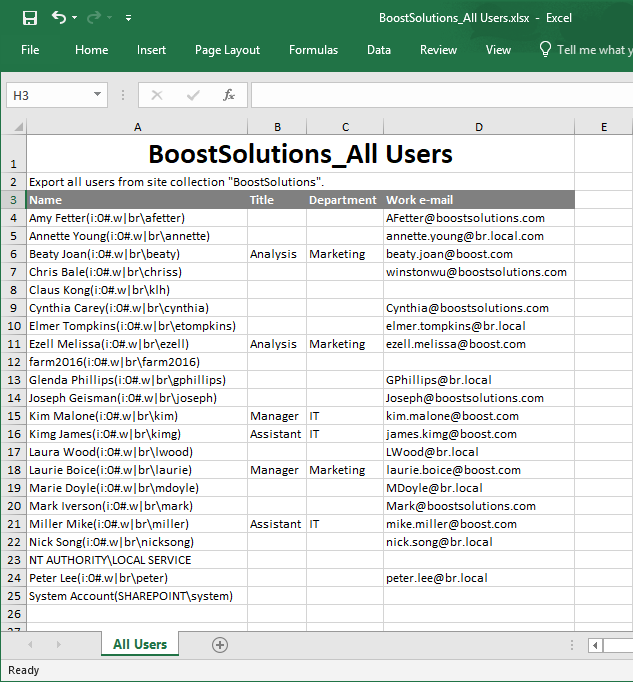Click the Insert Function fx icon
The height and width of the screenshot is (682, 633).
tap(229, 95)
